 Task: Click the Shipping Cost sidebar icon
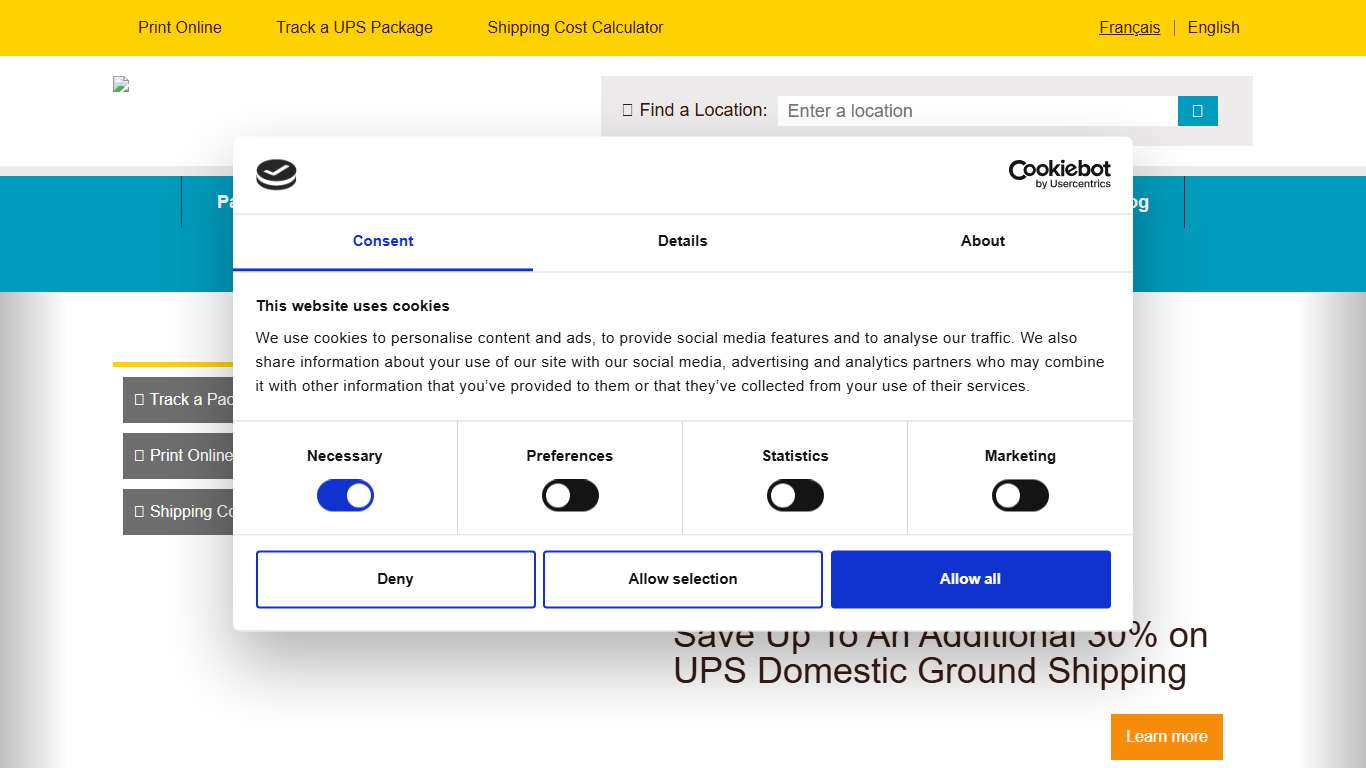(x=138, y=511)
